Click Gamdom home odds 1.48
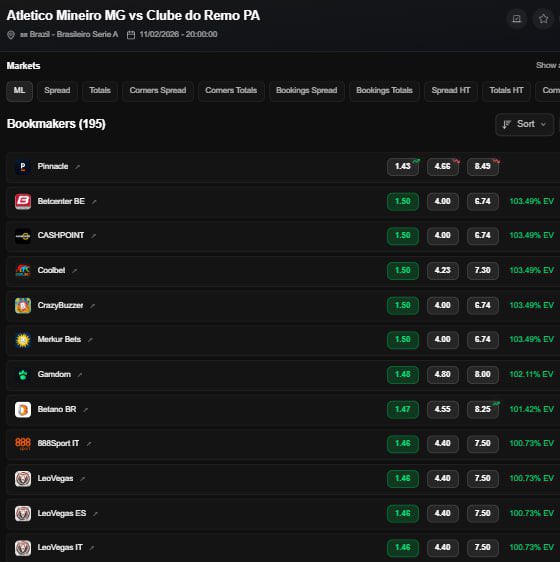The image size is (560, 562). 403,375
